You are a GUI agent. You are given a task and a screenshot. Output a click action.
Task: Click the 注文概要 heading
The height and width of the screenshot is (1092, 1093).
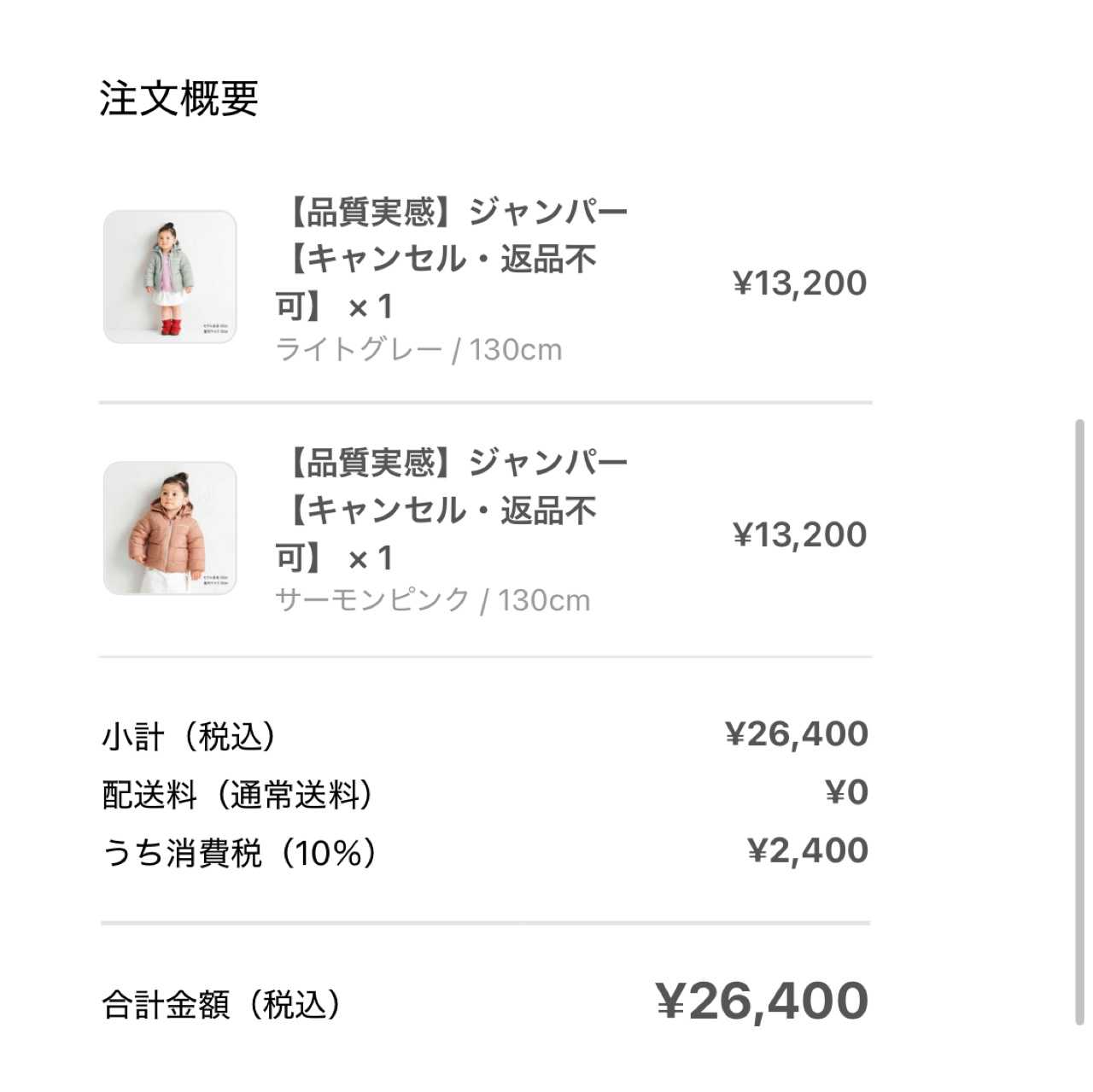178,98
